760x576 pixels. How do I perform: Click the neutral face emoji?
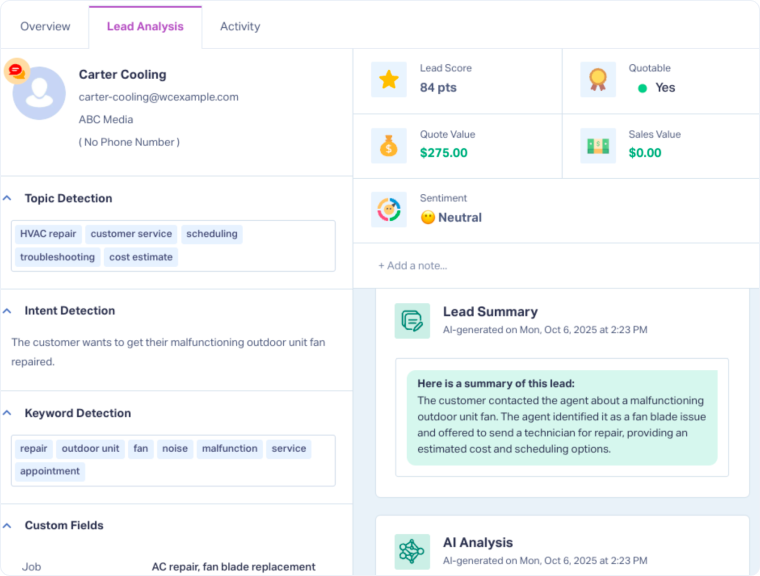[428, 217]
